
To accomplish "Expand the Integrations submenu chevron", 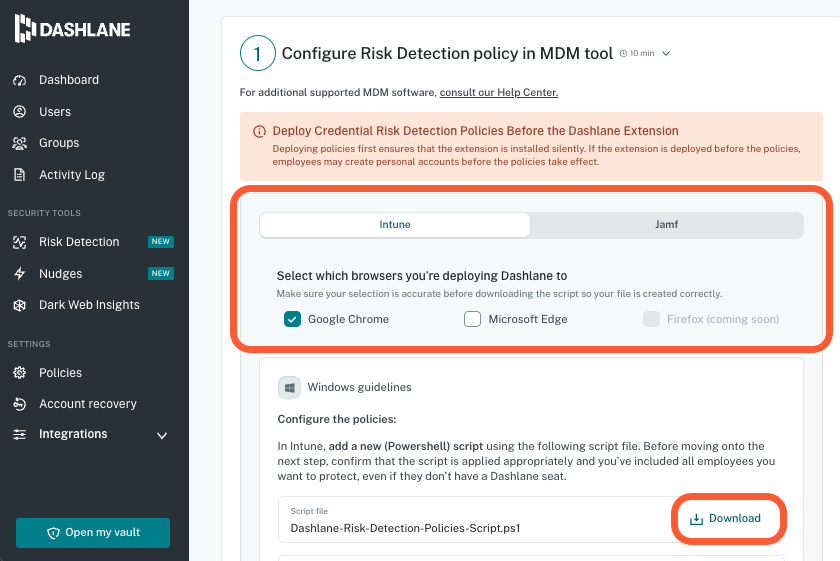I will [162, 435].
